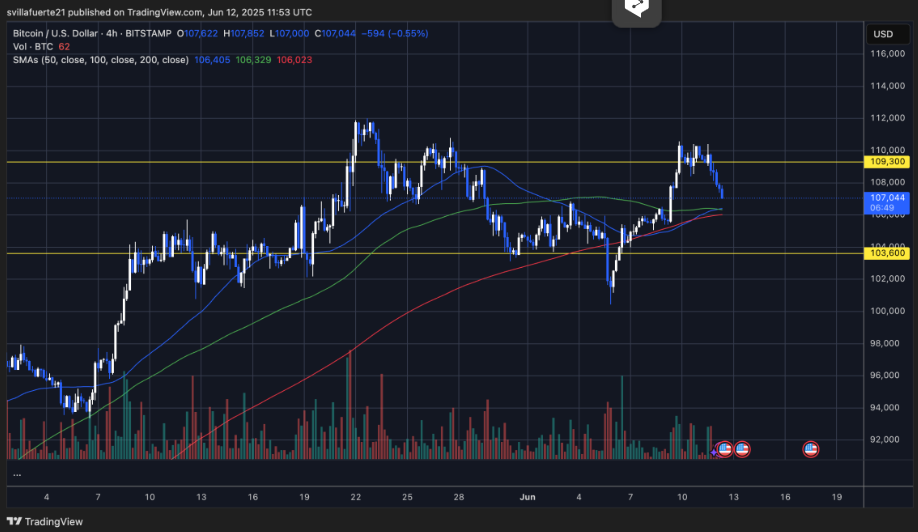
Task: Open the USD currency selector
Action: point(883,34)
